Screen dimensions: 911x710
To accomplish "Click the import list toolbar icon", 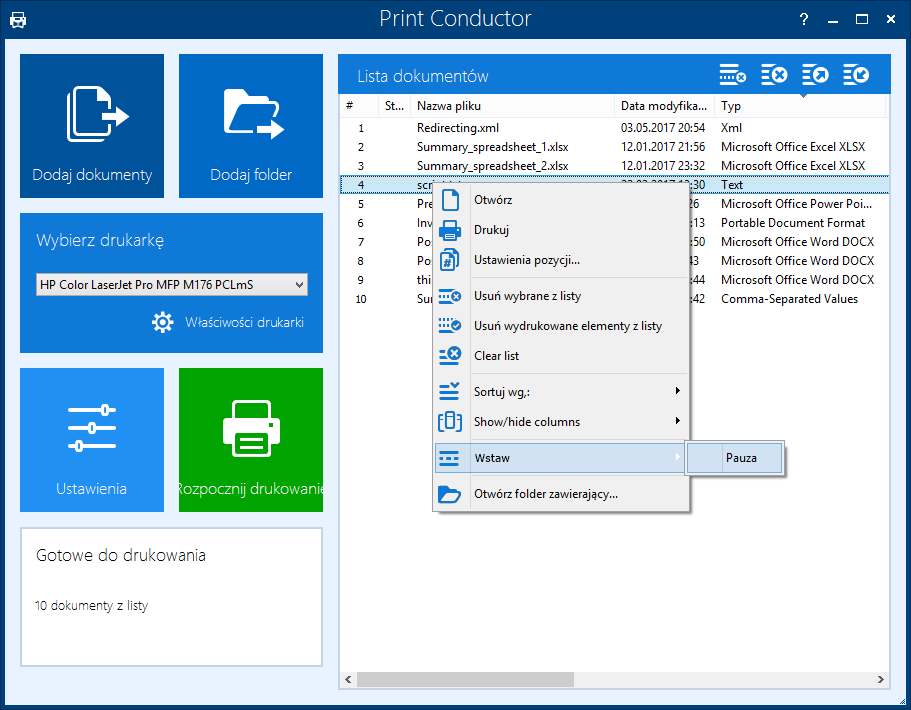I will click(856, 75).
